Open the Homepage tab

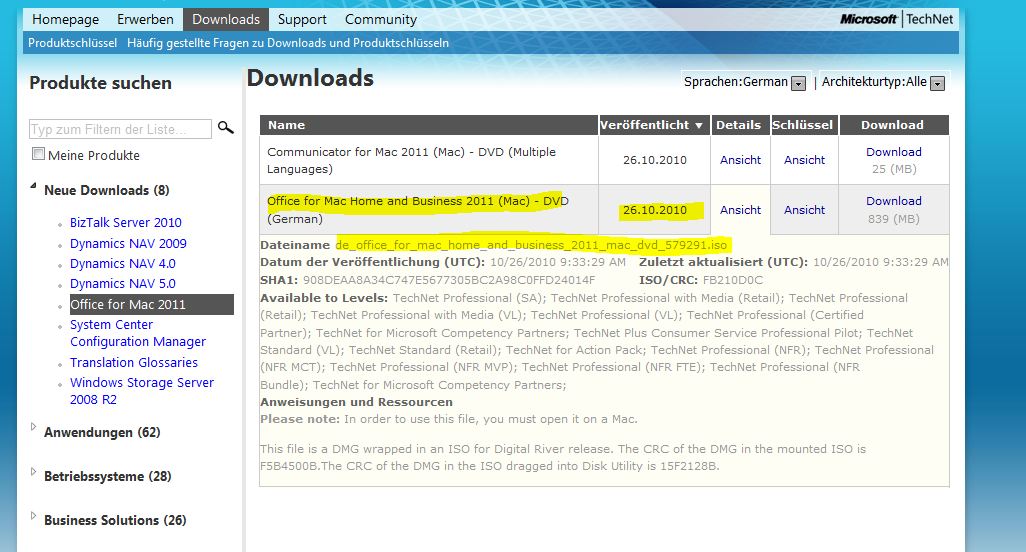[65, 19]
